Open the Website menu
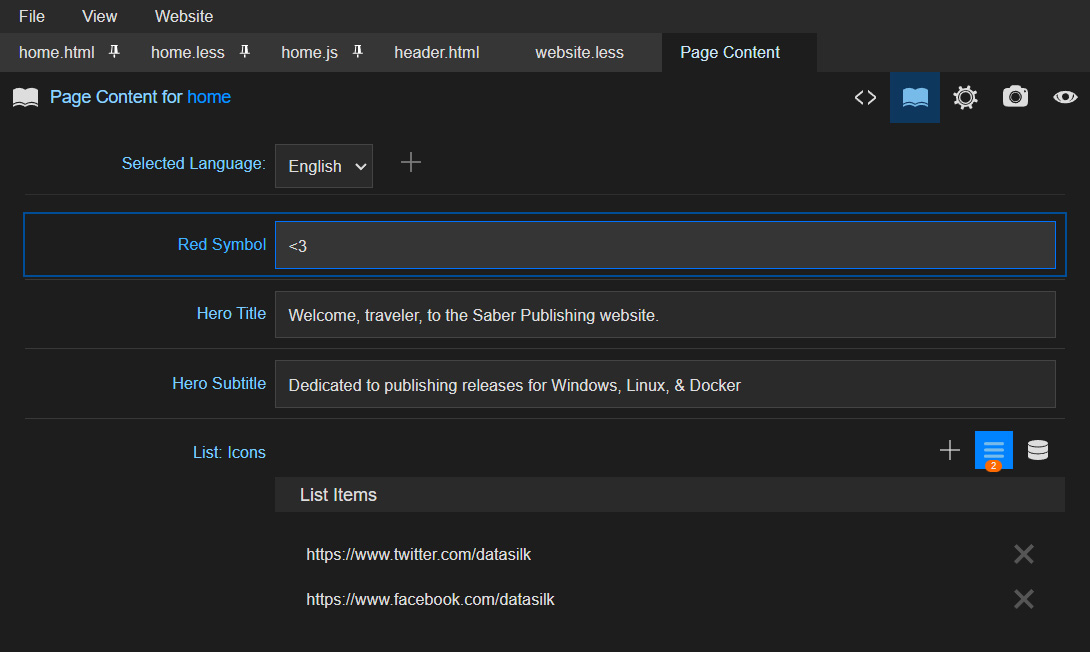 [x=184, y=16]
